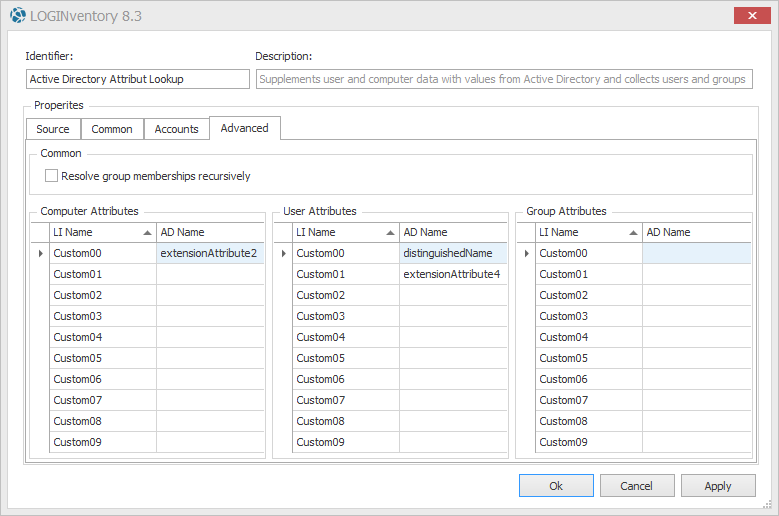The width and height of the screenshot is (779, 516).
Task: Enable Resolve group memberships recursively checkbox
Action: (x=52, y=176)
